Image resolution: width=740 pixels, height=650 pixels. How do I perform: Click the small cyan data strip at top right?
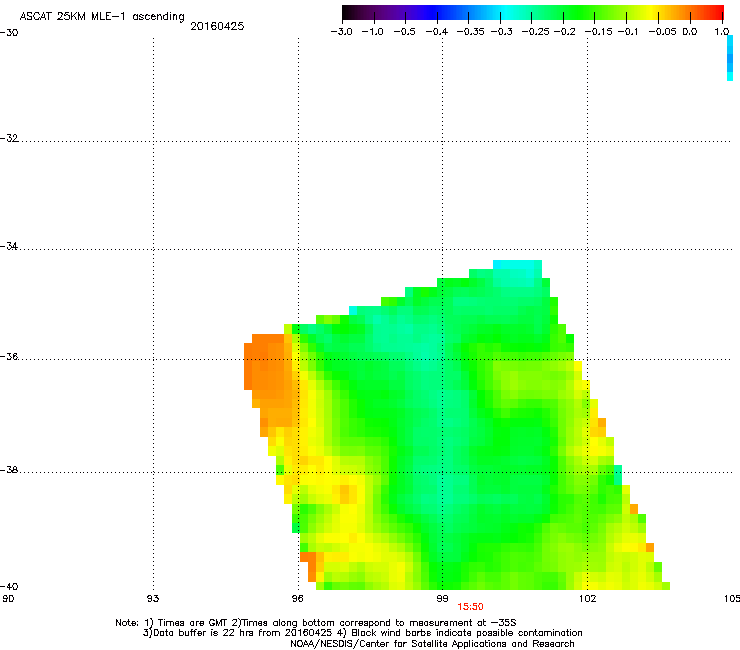(x=730, y=58)
